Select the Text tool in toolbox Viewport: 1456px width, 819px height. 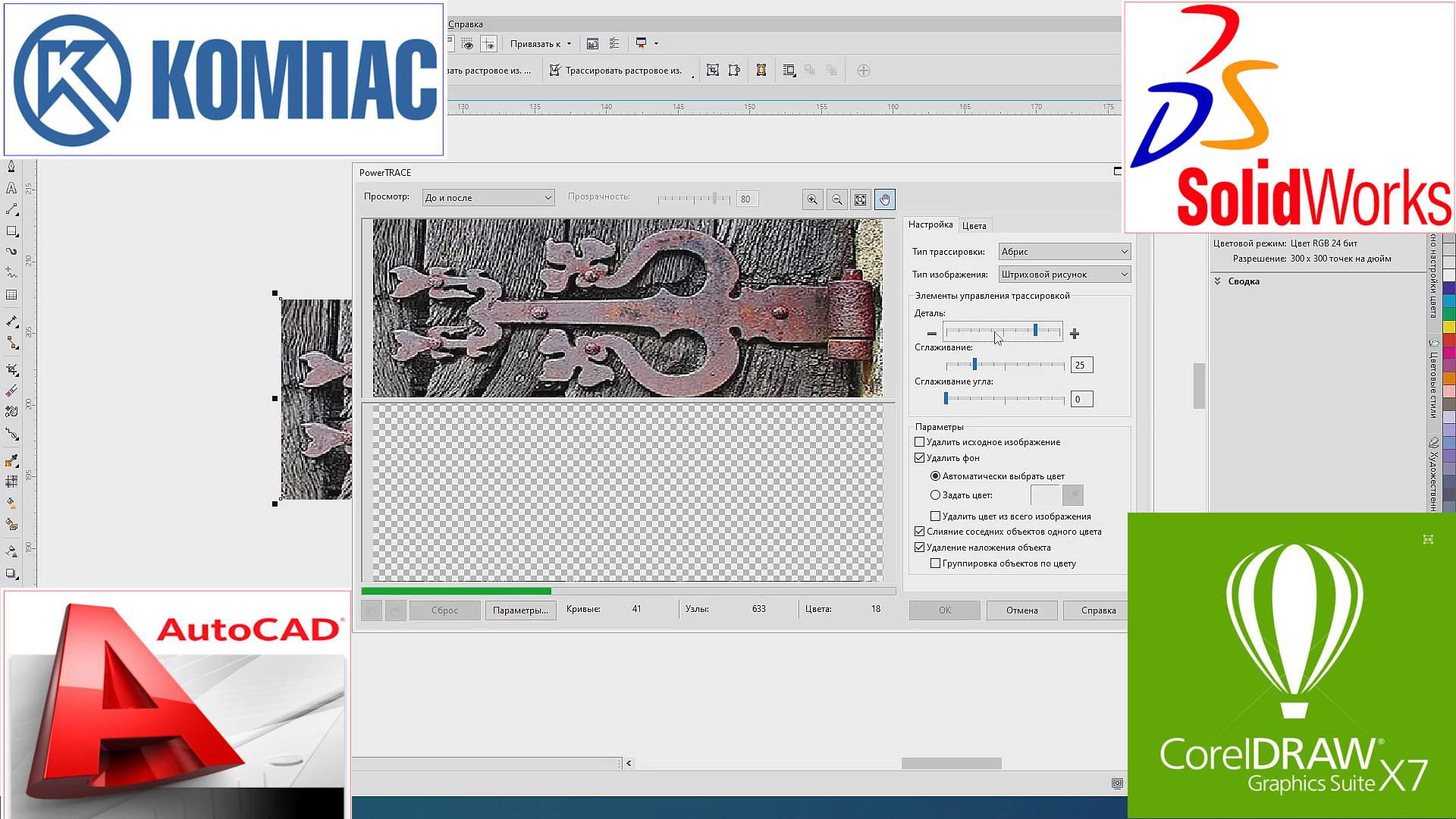click(11, 188)
